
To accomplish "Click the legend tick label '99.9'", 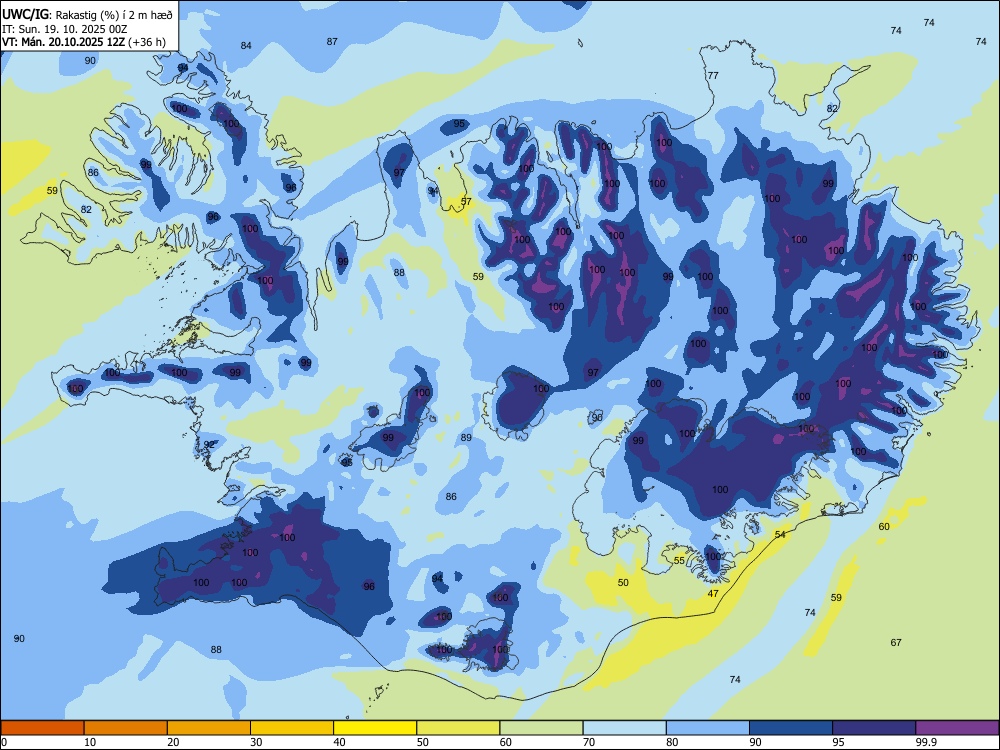I will (926, 742).
